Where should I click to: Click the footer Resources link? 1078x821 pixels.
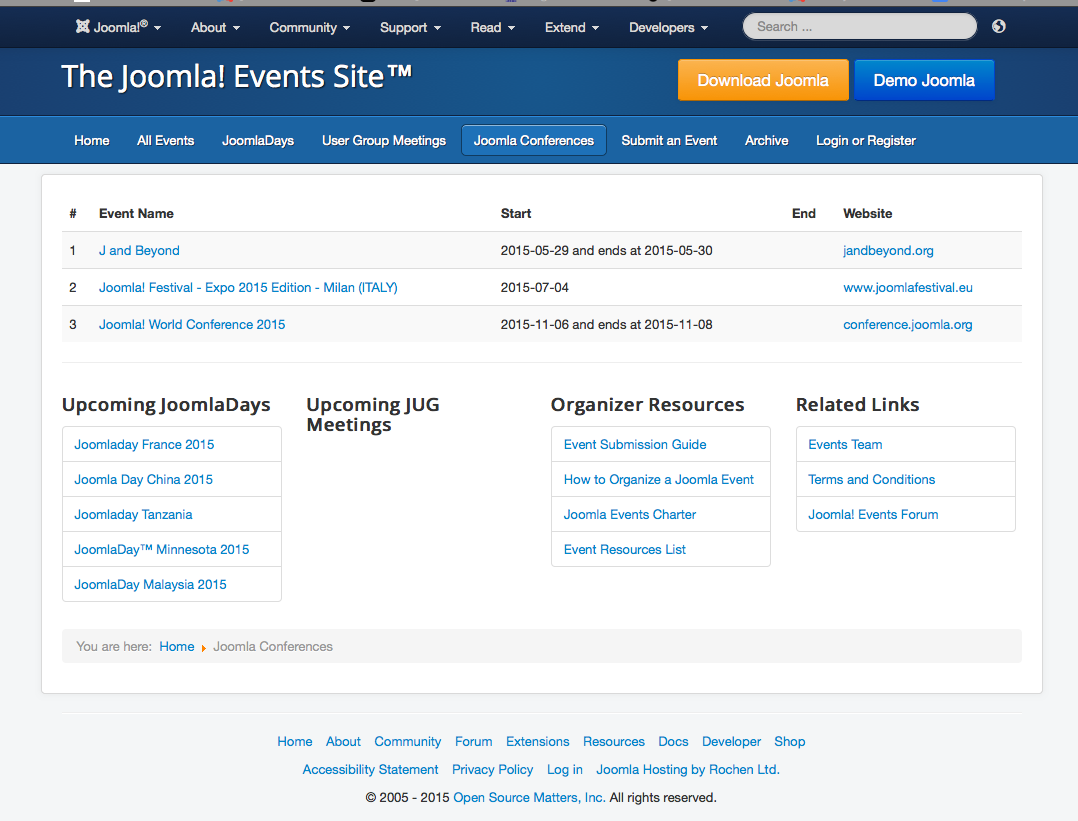(614, 741)
